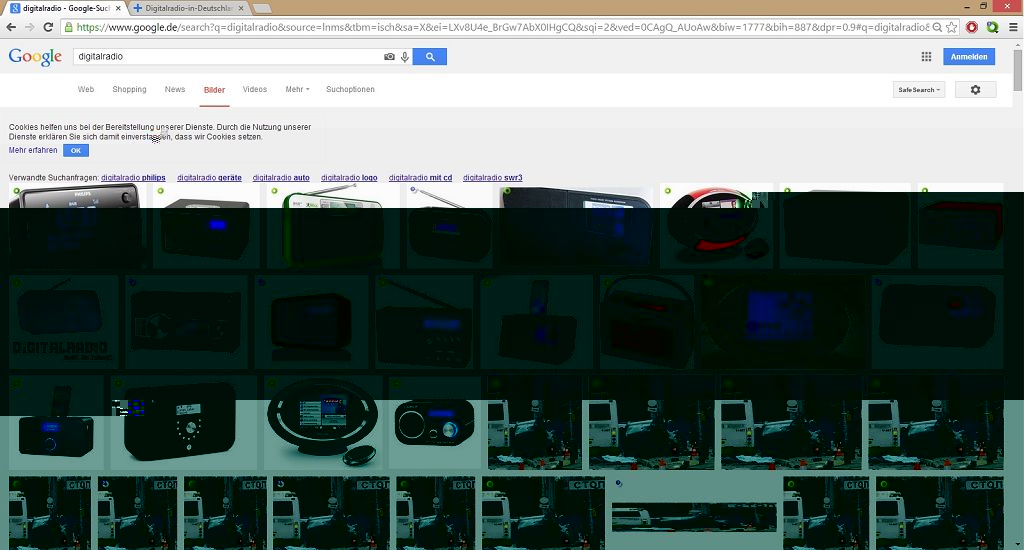Go back using the browser back arrow
The image size is (1024, 550).
[x=12, y=27]
